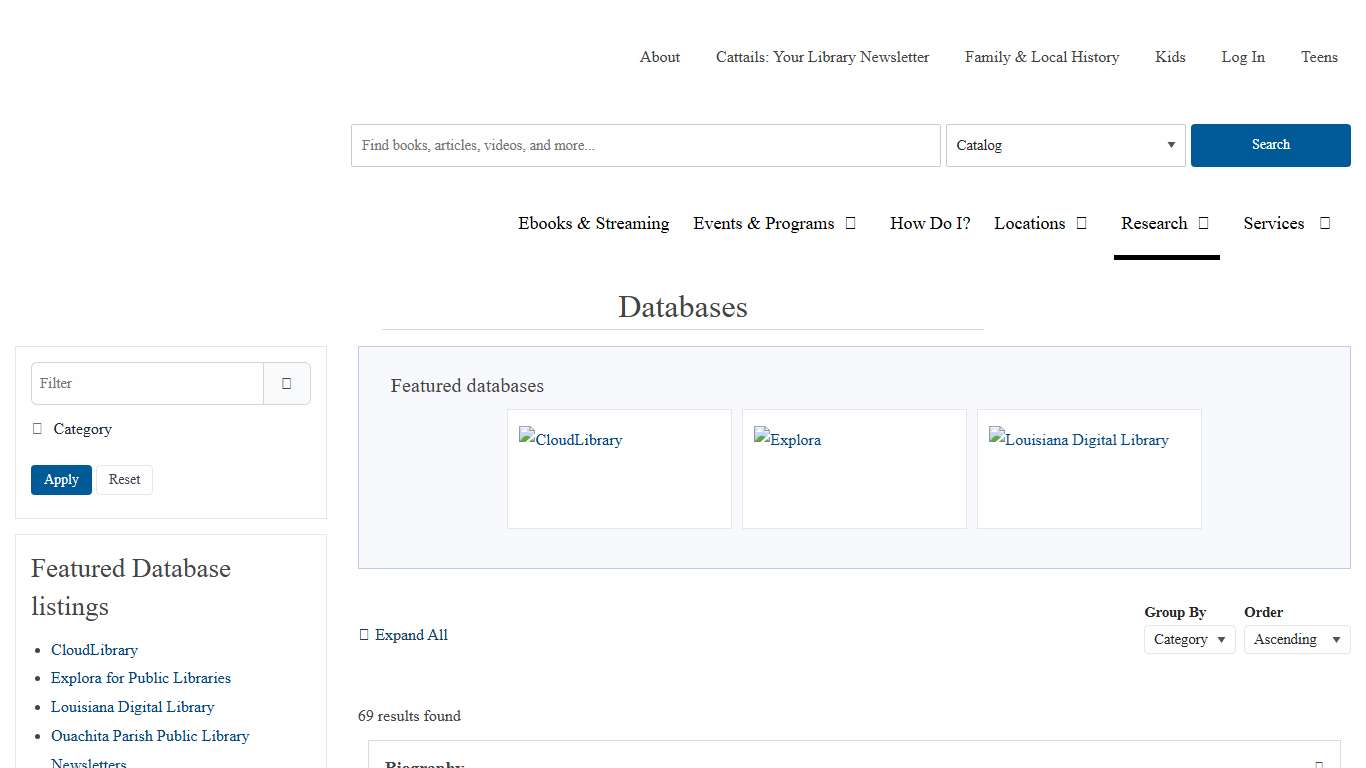Open the Services dropdown chevron

coord(1324,223)
